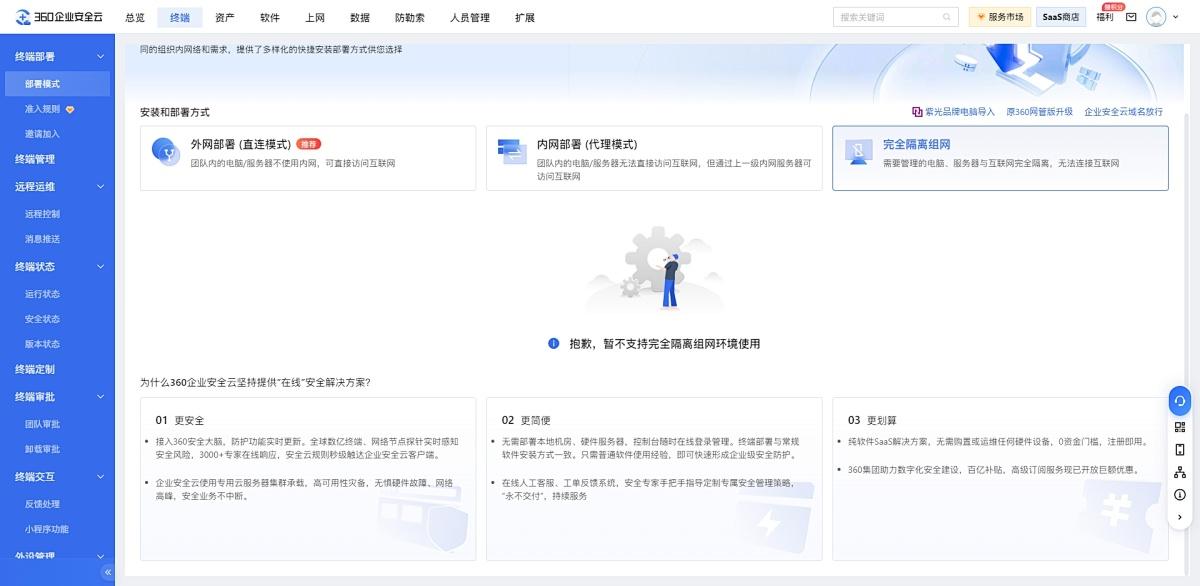Open the 数据 top menu

pyautogui.click(x=360, y=18)
